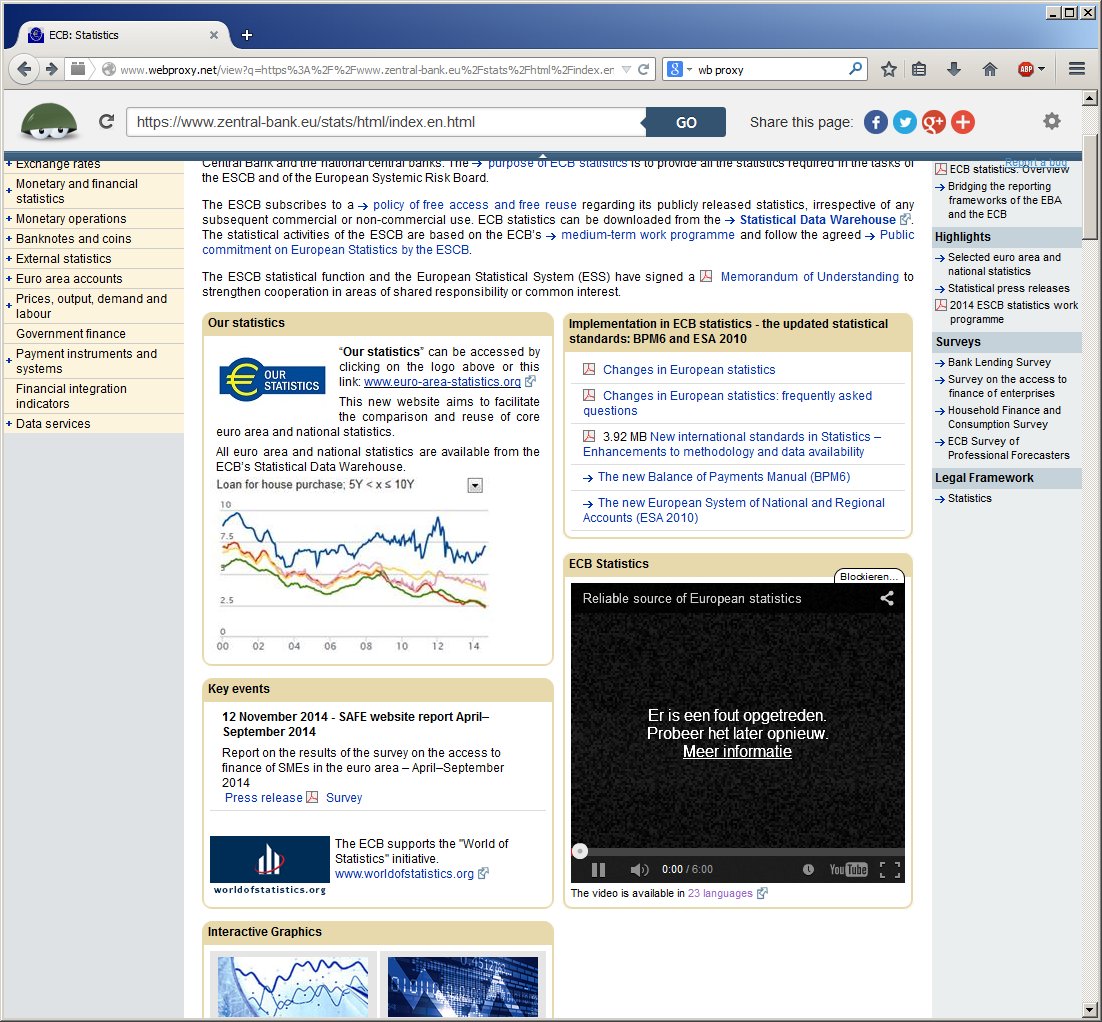Image resolution: width=1102 pixels, height=1022 pixels.
Task: Open the webproxy settings gear
Action: click(x=1051, y=121)
